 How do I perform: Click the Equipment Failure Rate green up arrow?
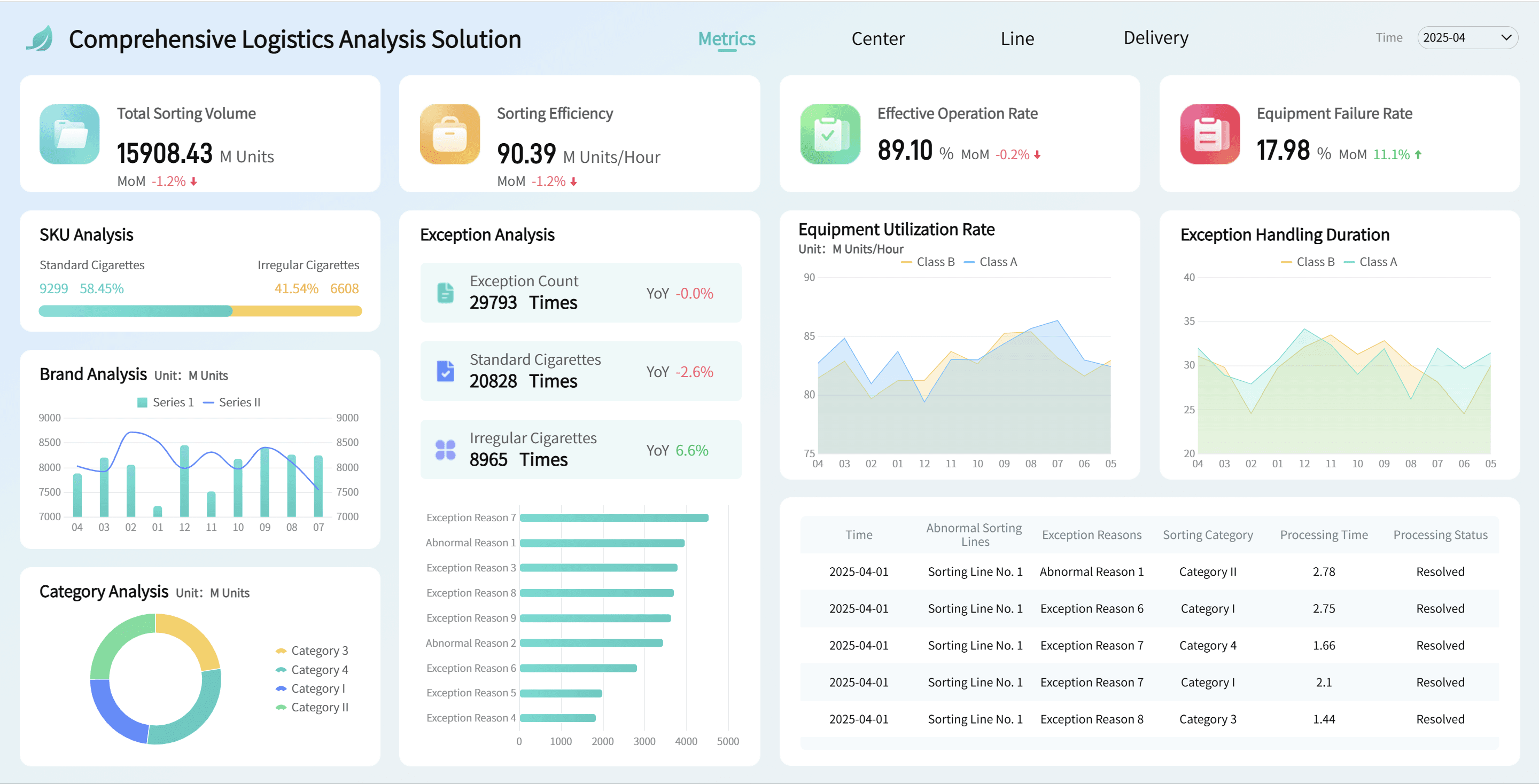tap(1418, 155)
